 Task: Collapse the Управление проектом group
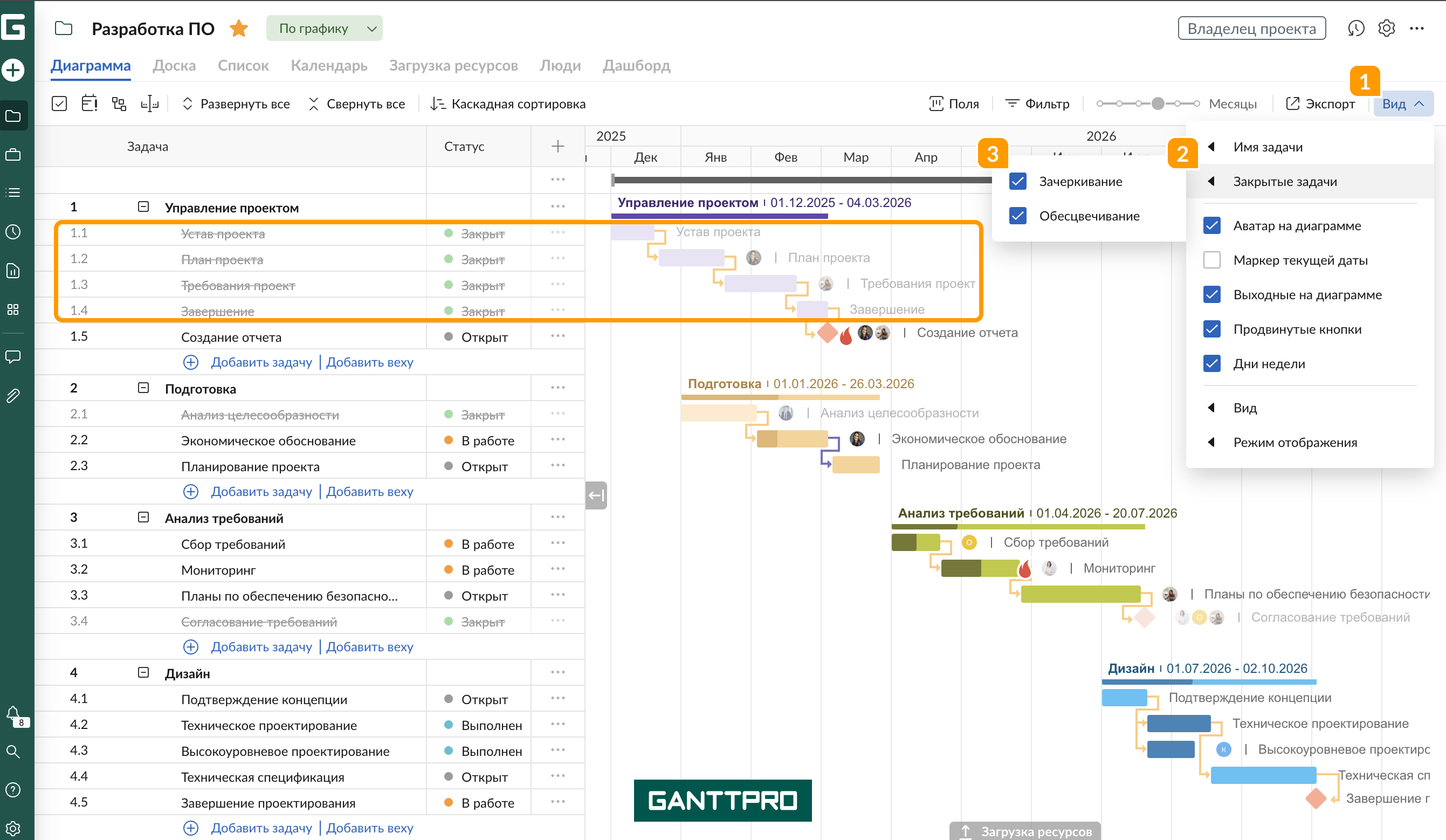[x=143, y=206]
